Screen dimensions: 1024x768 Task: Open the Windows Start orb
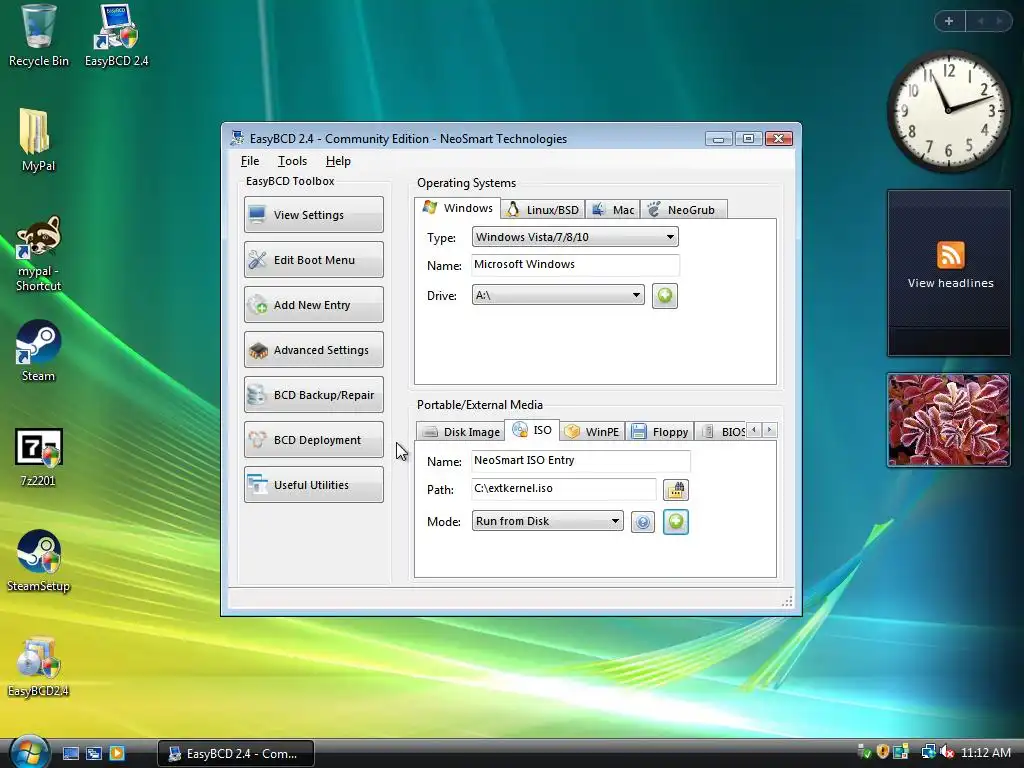(29, 752)
